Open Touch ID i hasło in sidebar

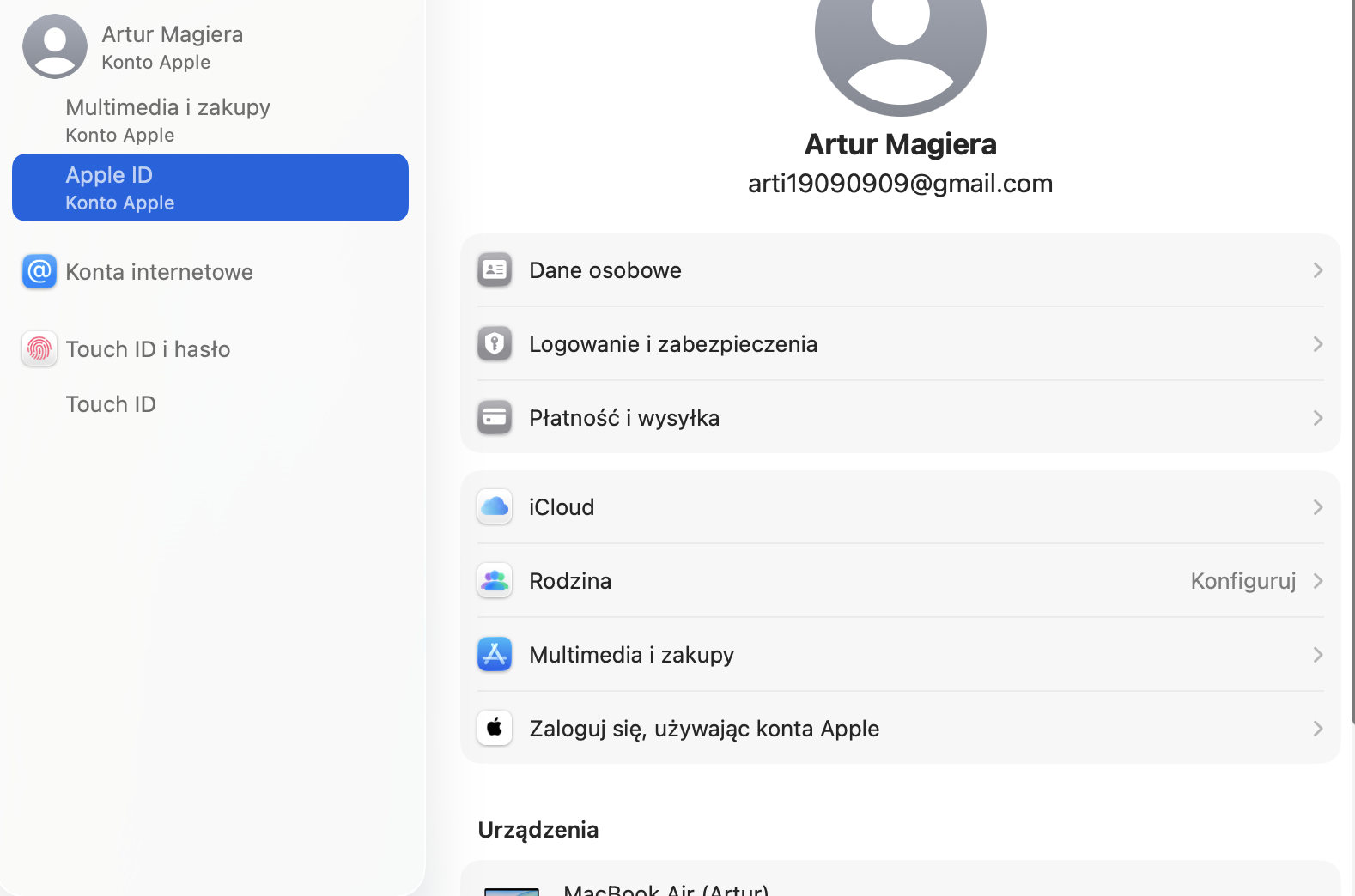click(x=210, y=349)
